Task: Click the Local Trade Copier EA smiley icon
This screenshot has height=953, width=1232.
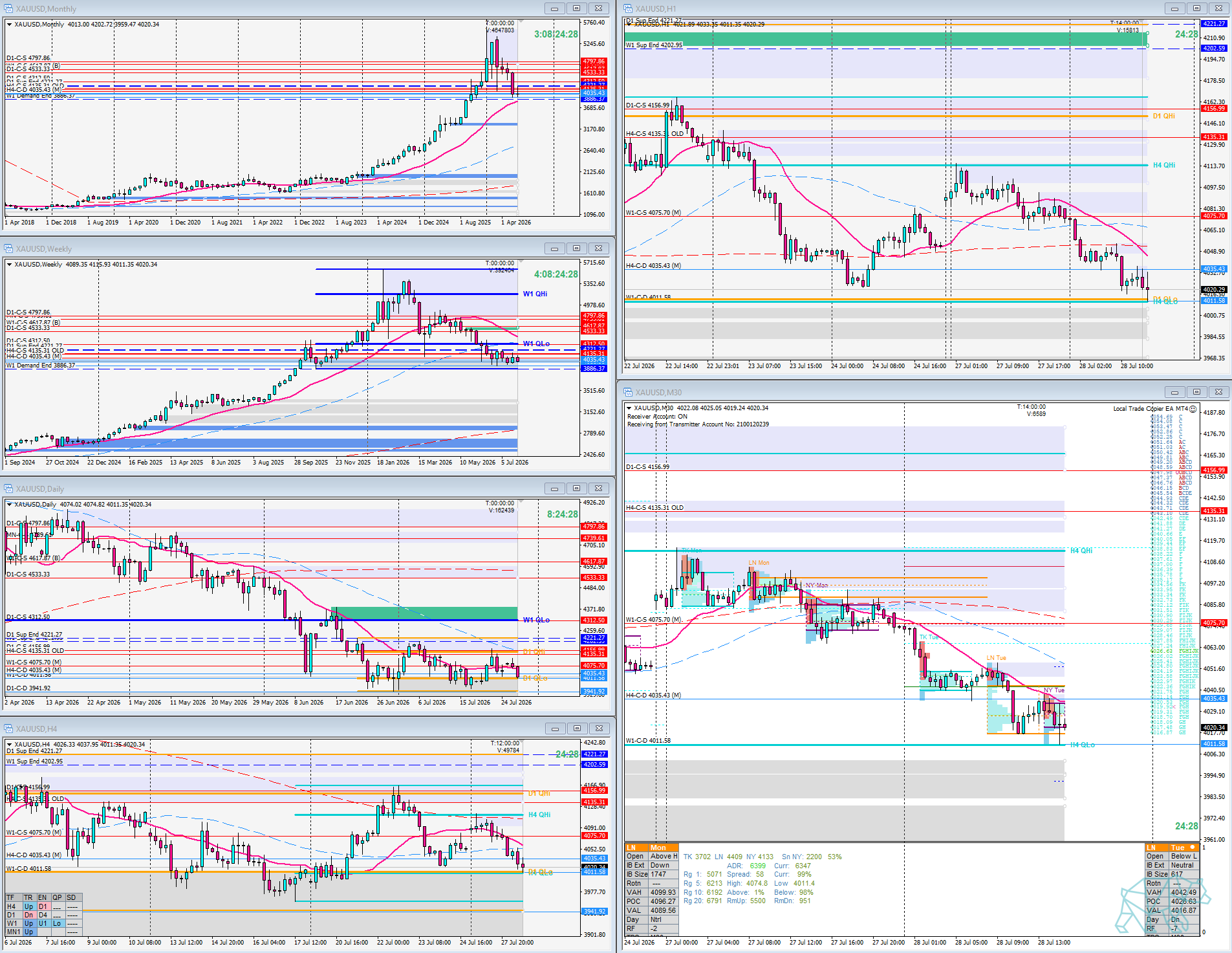Action: click(1193, 409)
